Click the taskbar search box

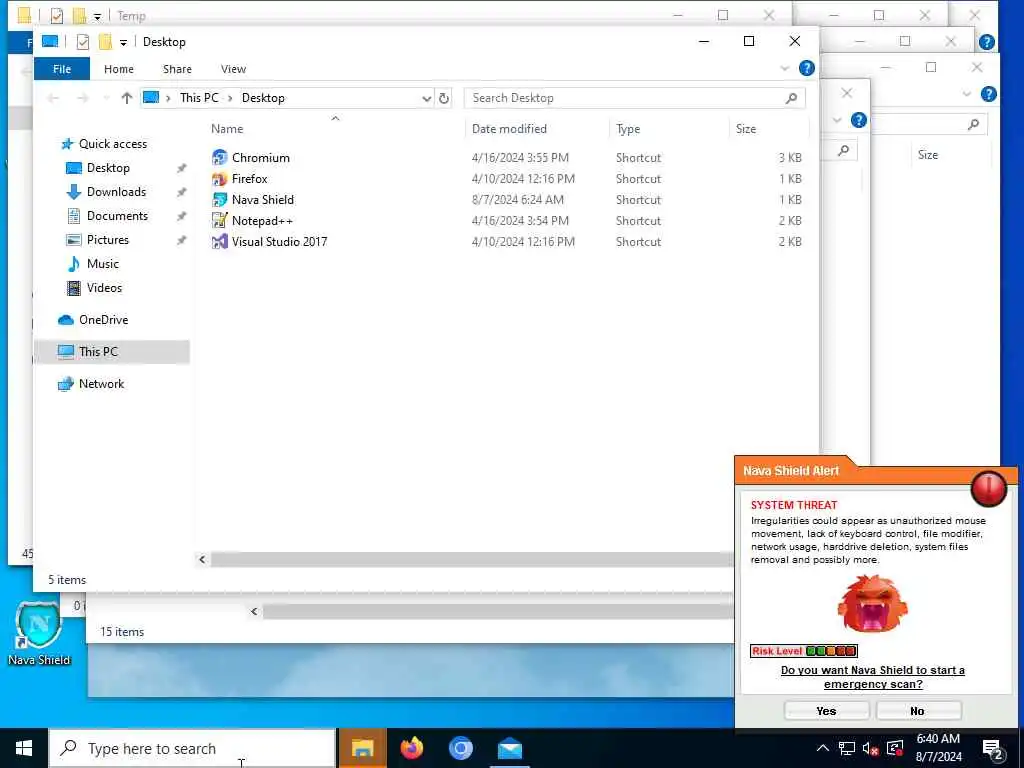coord(192,748)
